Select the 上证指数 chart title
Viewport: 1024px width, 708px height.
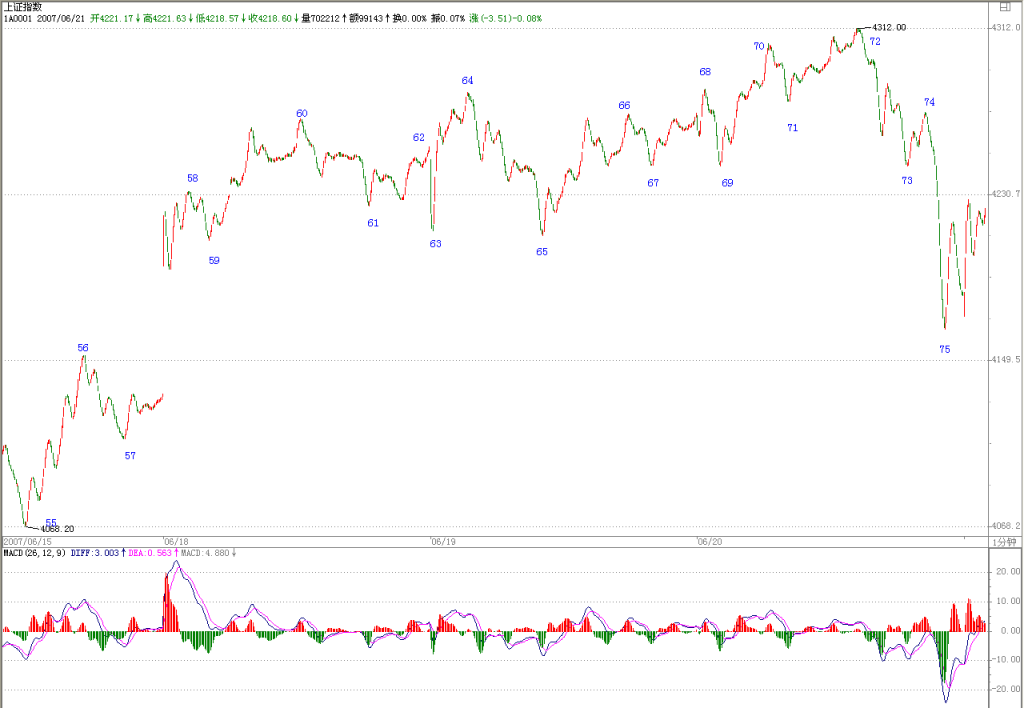23,7
